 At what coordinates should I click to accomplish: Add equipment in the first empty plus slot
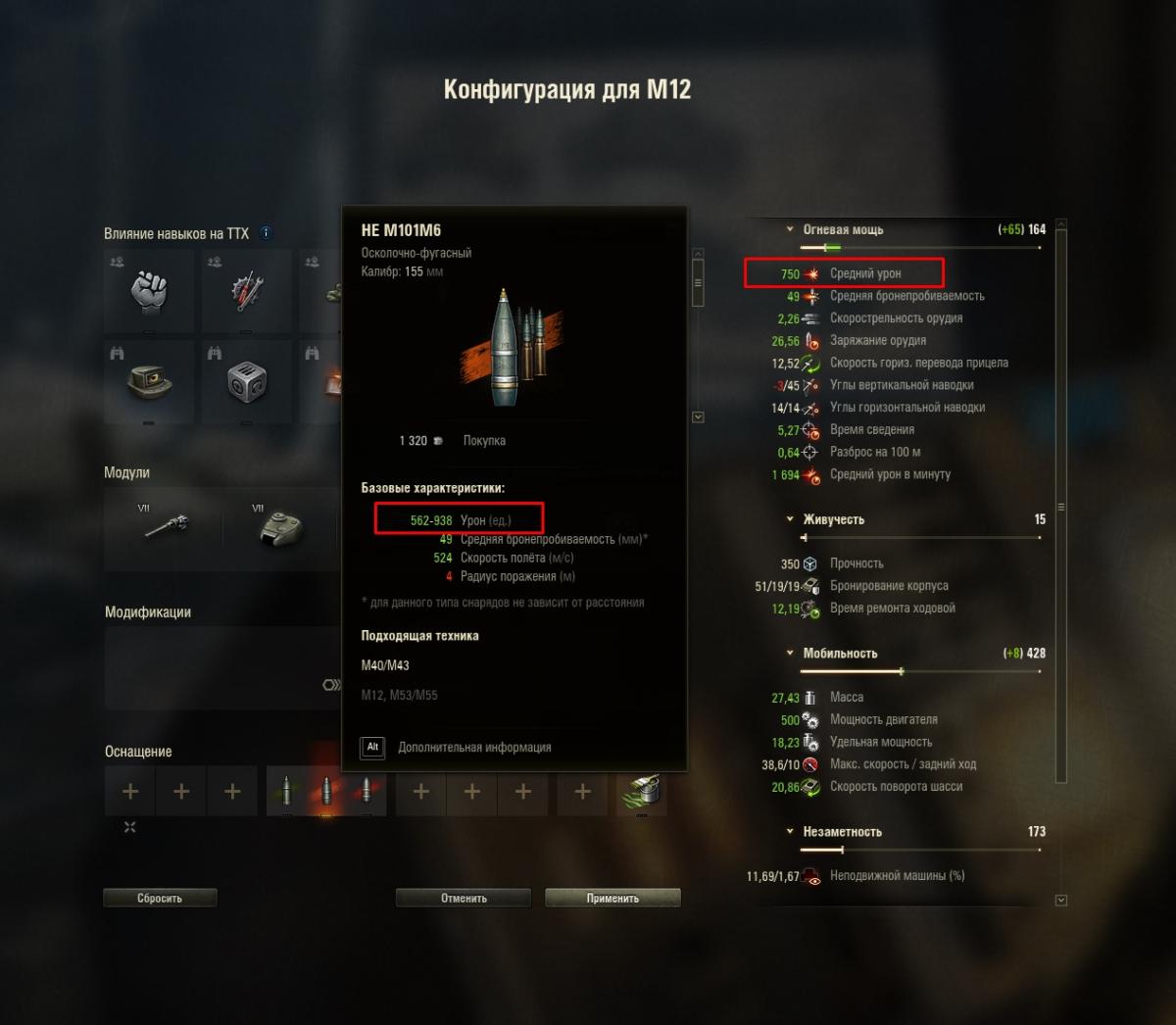[130, 791]
